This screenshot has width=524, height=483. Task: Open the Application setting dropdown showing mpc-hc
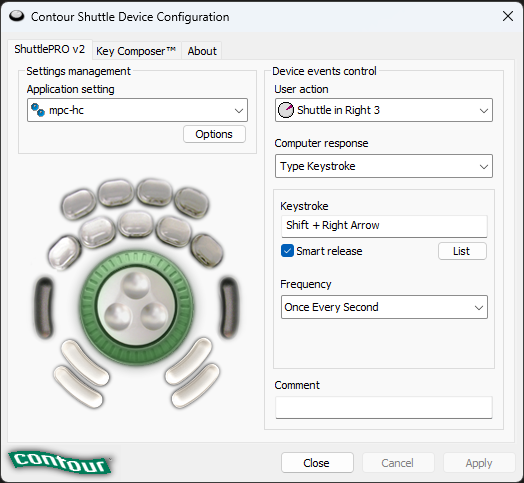click(x=137, y=110)
